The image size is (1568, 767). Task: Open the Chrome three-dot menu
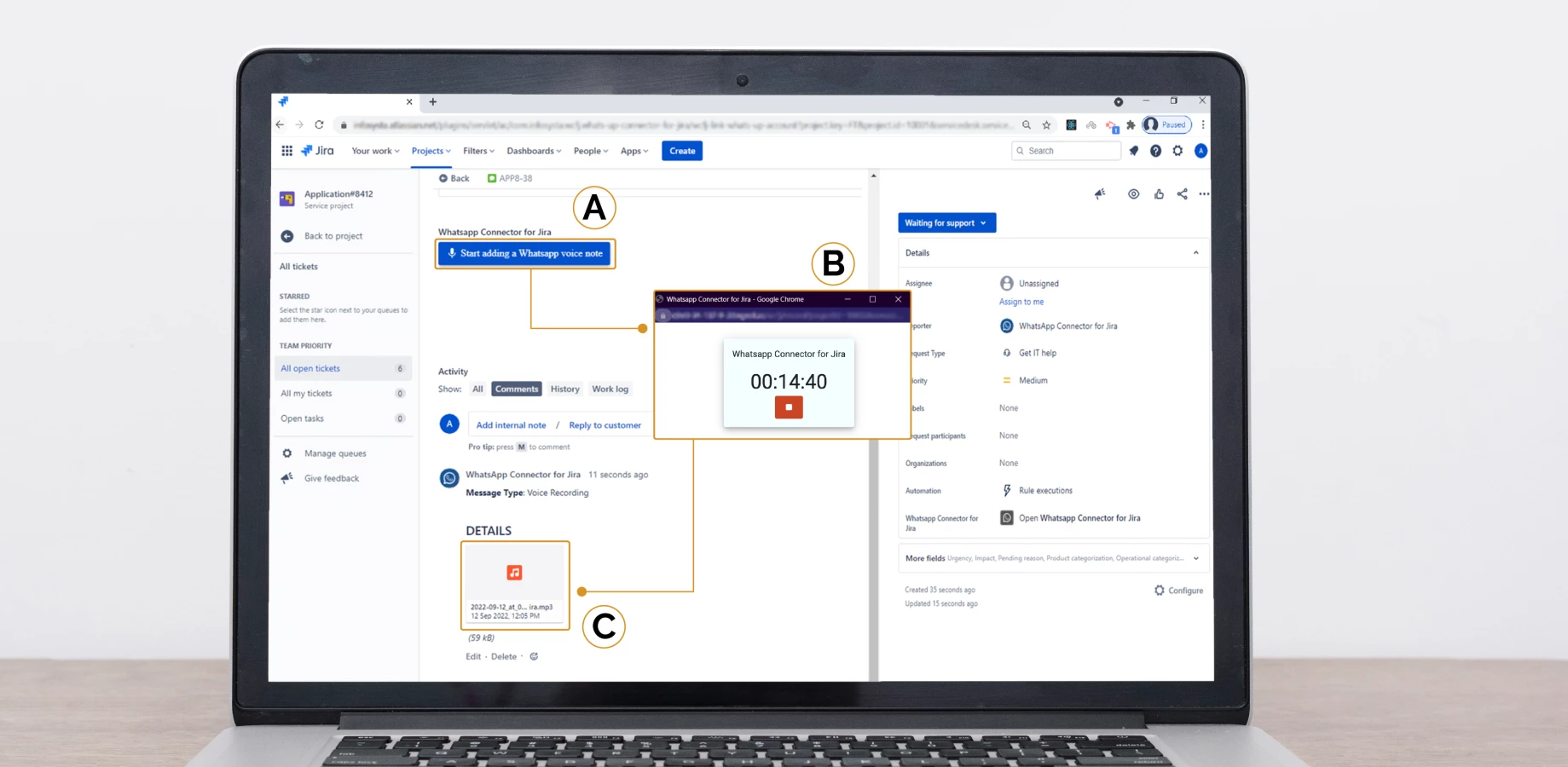coord(1203,124)
